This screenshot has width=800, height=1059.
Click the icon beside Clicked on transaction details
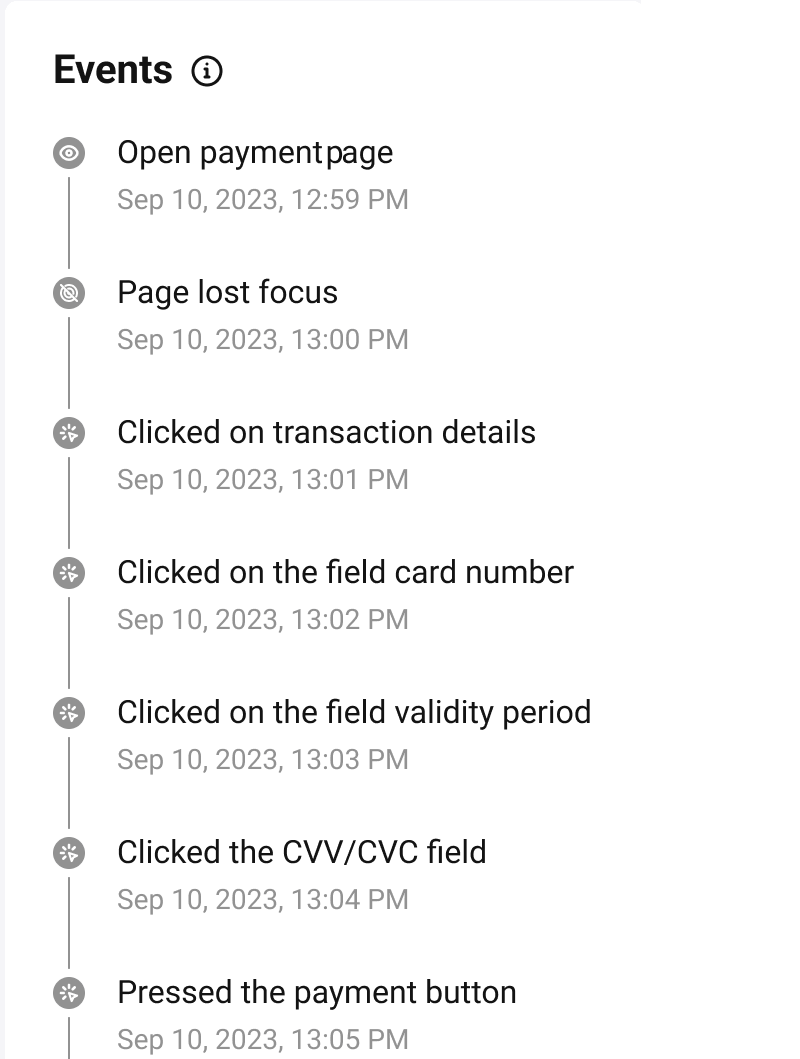69,433
